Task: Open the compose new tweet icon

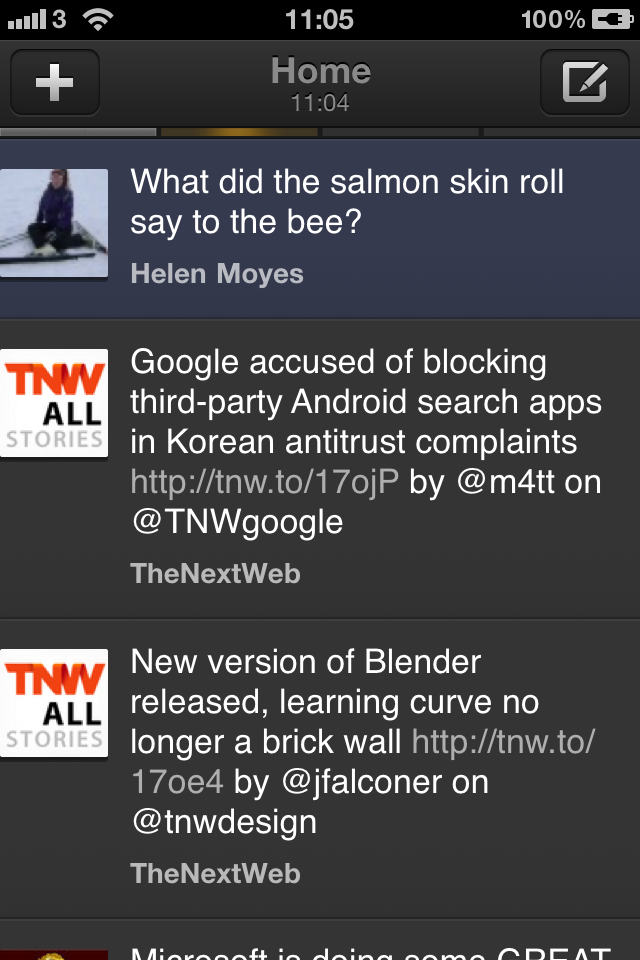Action: point(584,82)
